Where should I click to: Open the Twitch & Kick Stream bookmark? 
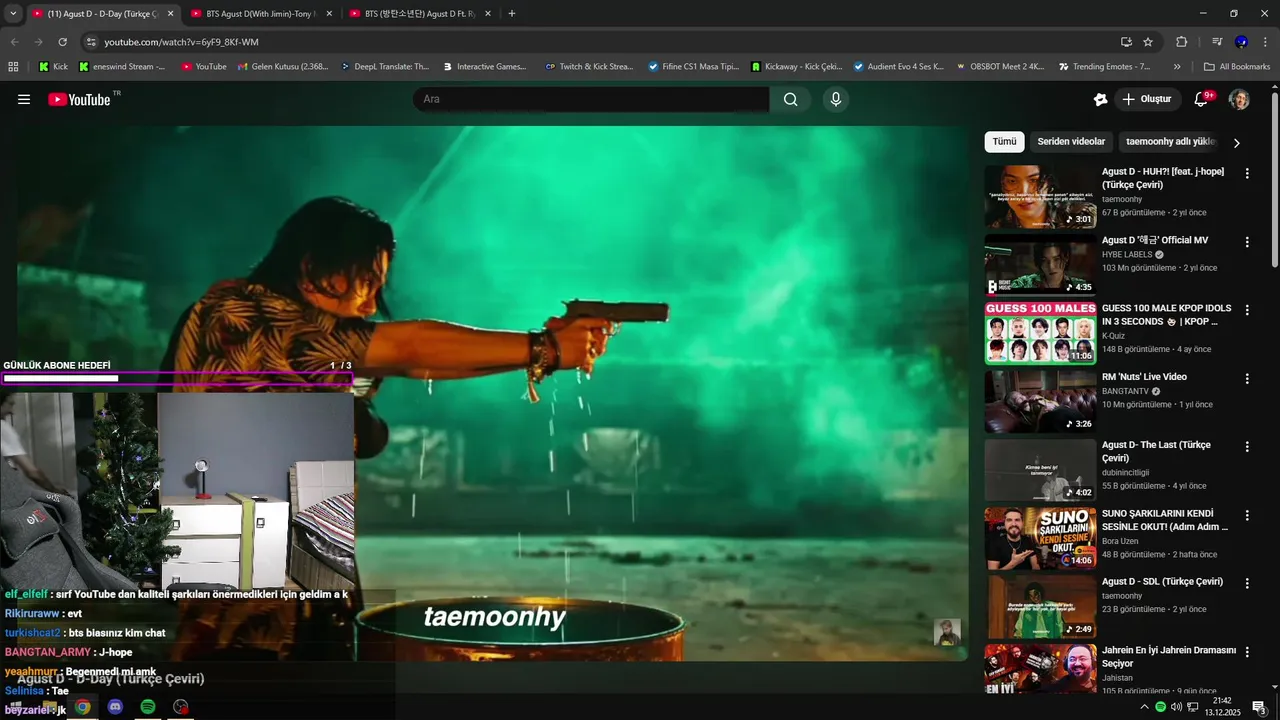pos(590,67)
